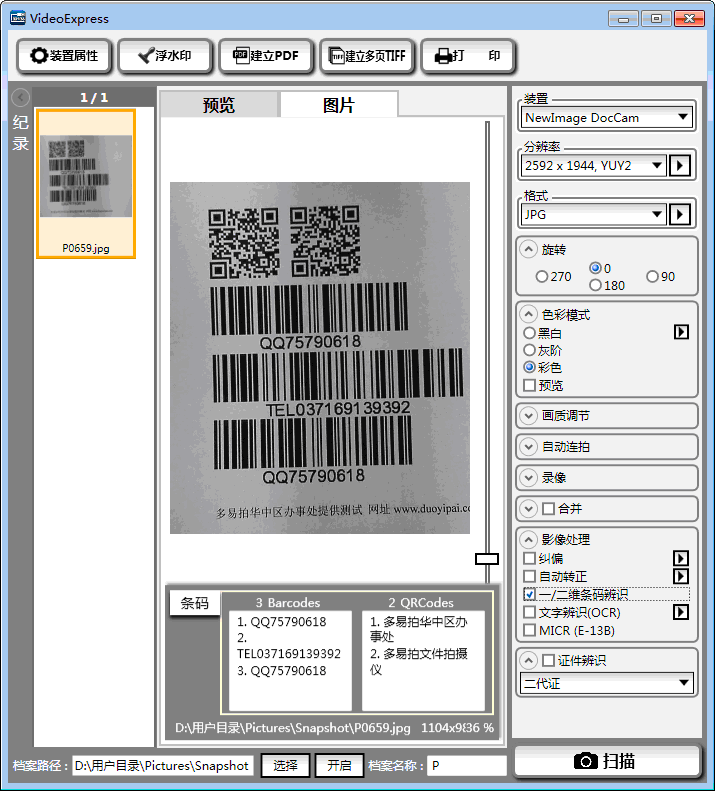
Task: Collapse the 色彩模式 color mode section
Action: 528,315
